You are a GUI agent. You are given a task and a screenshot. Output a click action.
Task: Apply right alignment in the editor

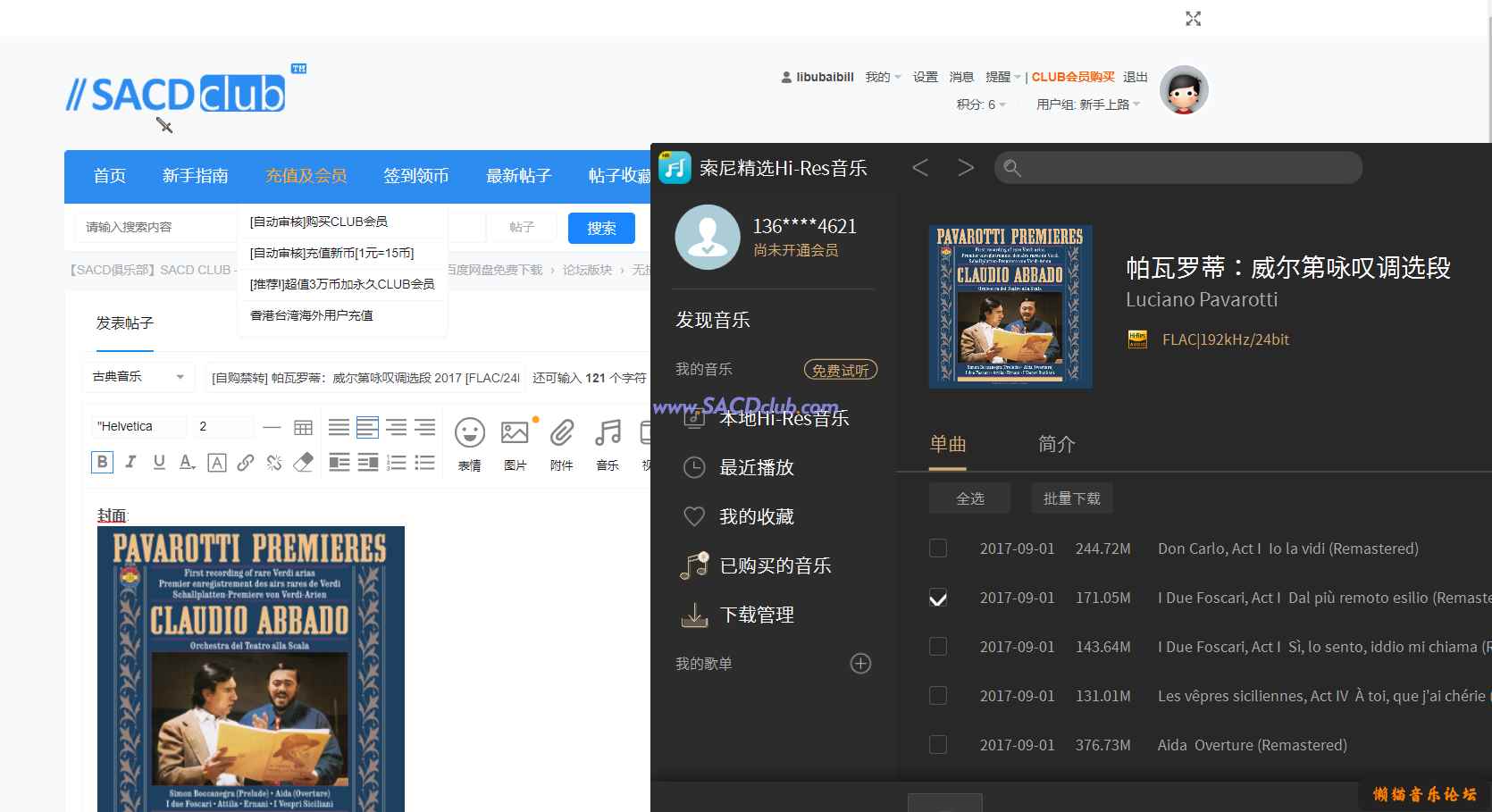point(424,427)
